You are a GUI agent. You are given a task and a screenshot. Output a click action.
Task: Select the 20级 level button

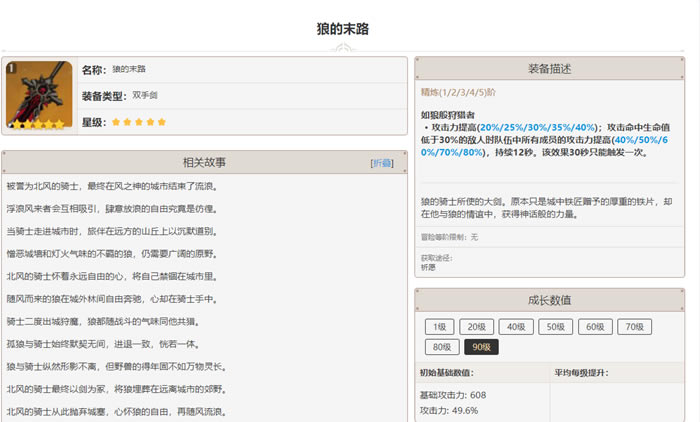pyautogui.click(x=478, y=326)
